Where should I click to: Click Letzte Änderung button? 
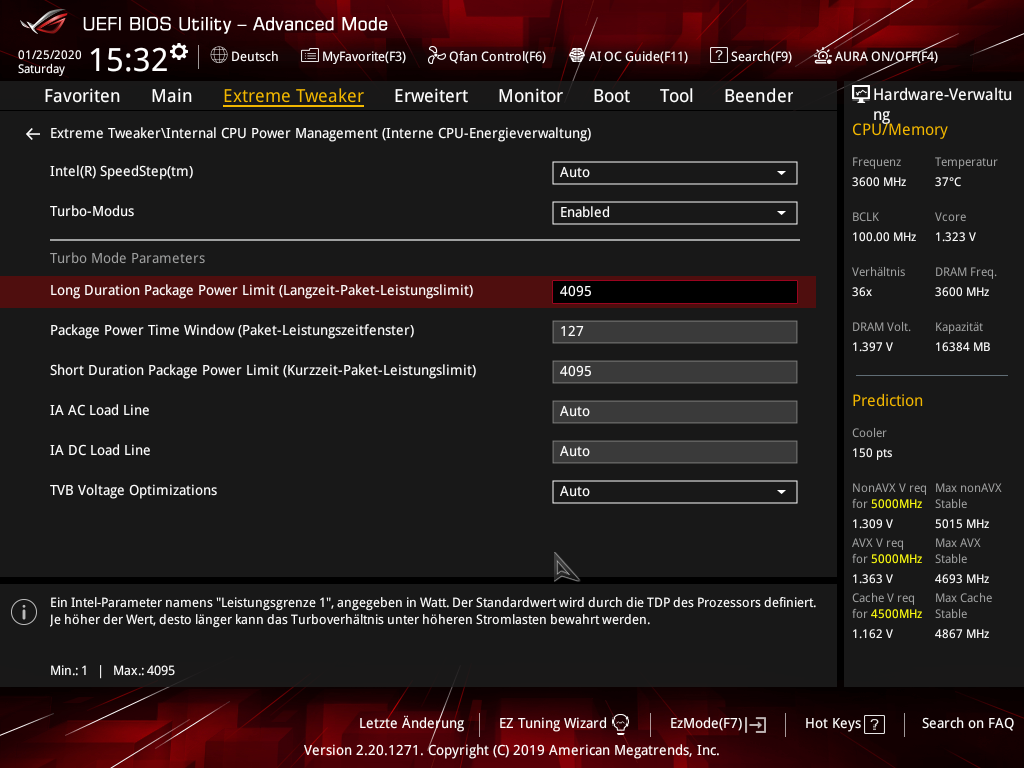[411, 724]
